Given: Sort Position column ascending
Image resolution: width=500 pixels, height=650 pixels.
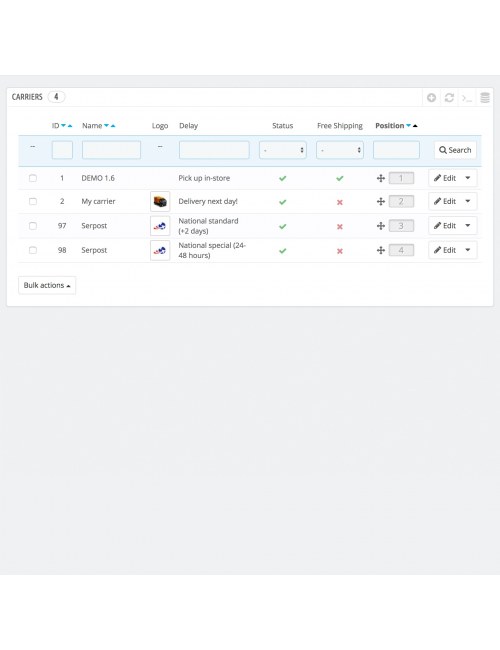Looking at the screenshot, I should (x=415, y=126).
